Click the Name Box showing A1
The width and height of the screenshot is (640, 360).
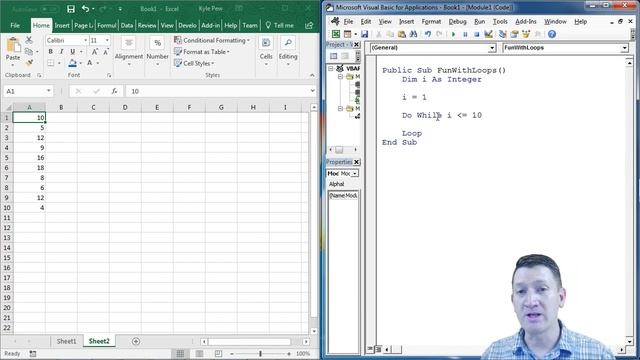click(28, 91)
